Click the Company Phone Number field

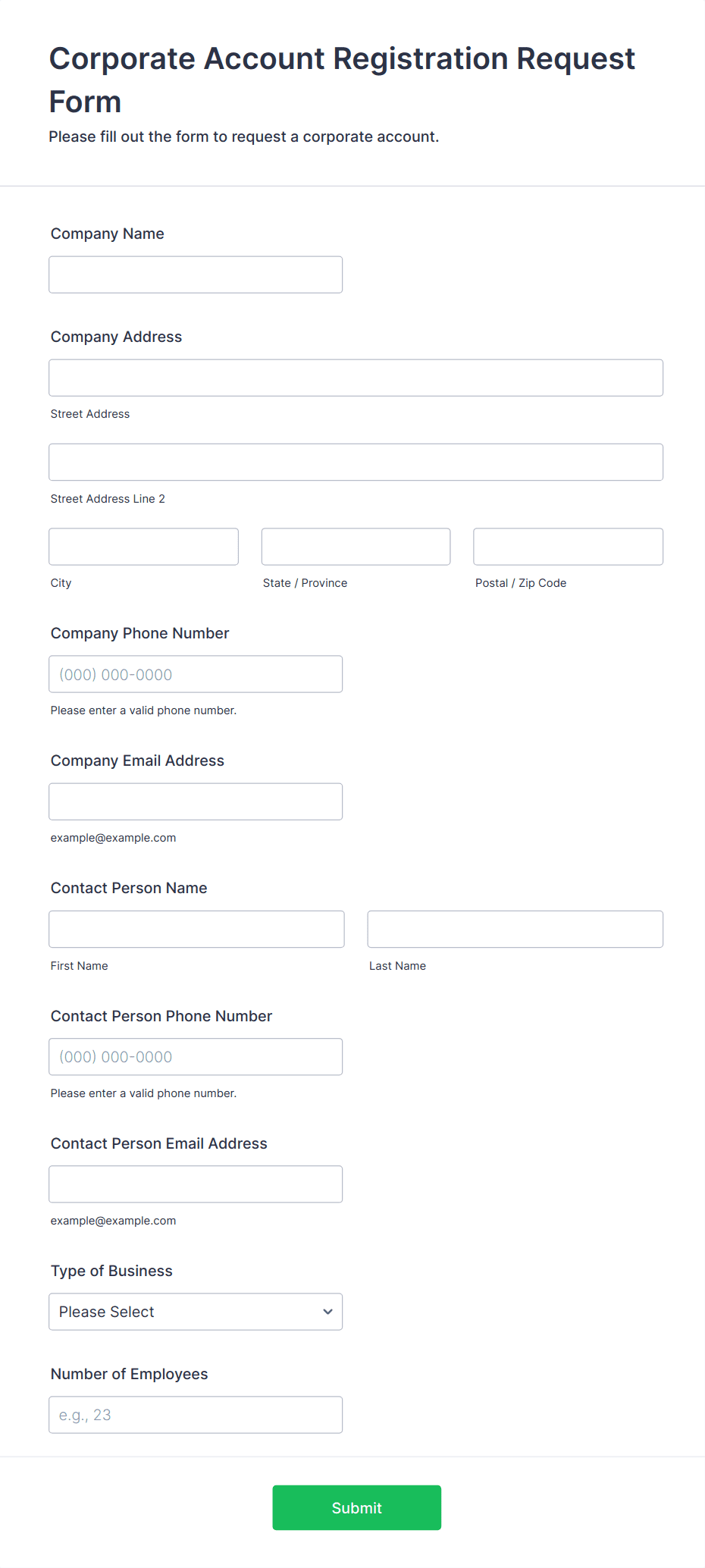pos(196,674)
